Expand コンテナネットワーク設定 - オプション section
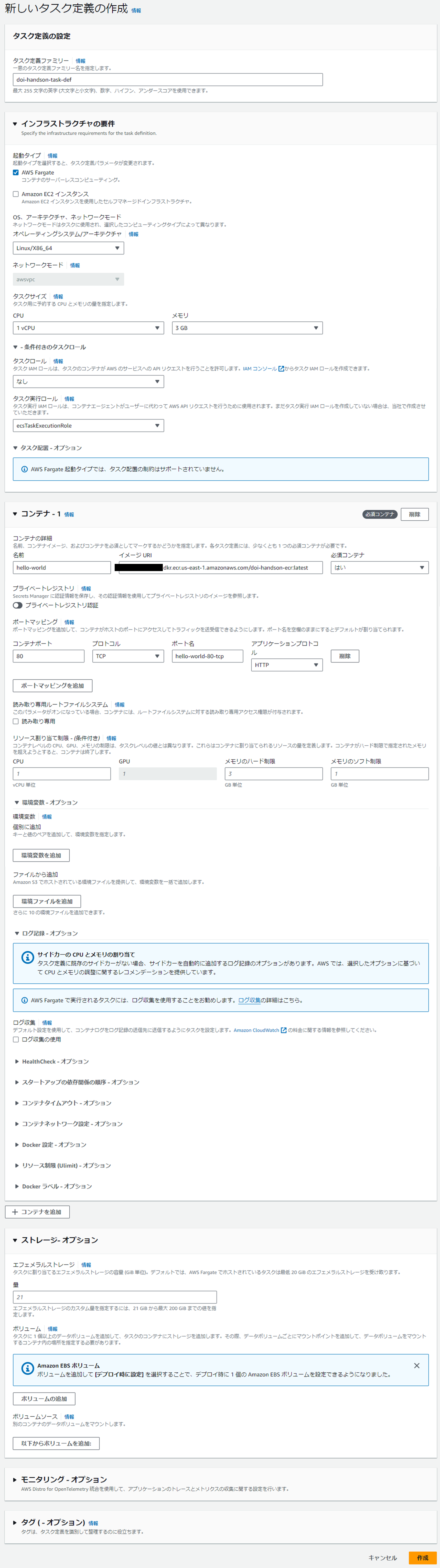Image resolution: width=440 pixels, height=1568 pixels. (x=17, y=1124)
